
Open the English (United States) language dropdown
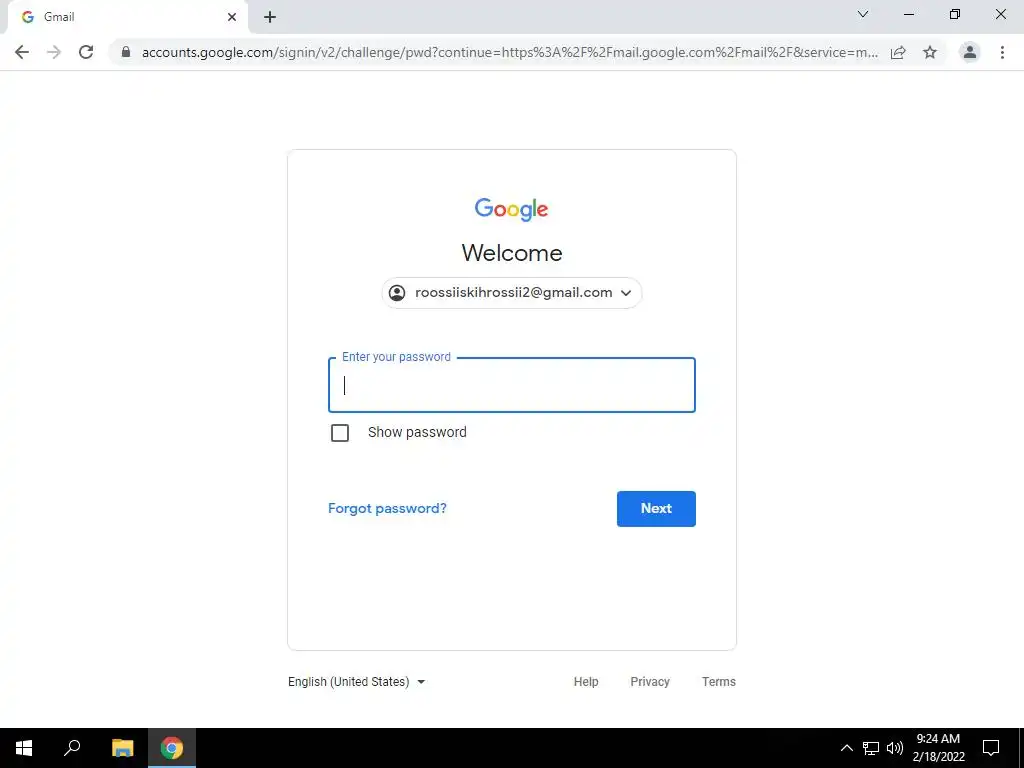pos(357,682)
